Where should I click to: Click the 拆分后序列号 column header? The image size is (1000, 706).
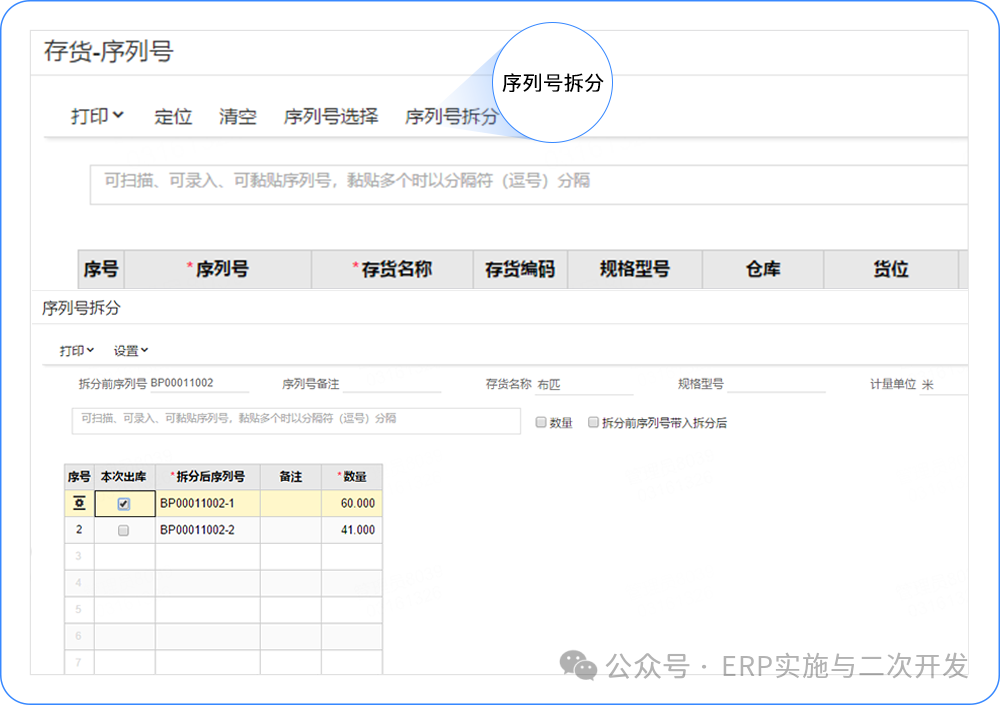click(207, 476)
